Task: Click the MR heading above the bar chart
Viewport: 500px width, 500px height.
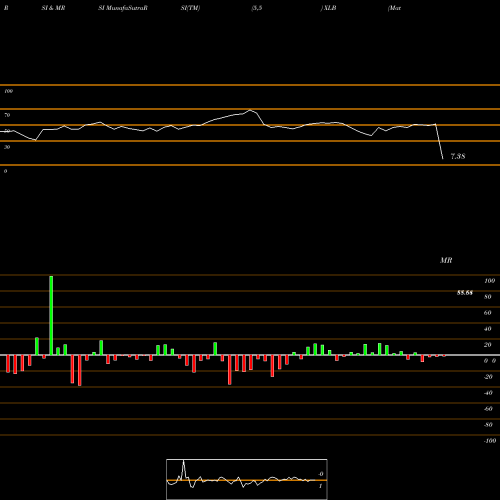Action: 446,260
